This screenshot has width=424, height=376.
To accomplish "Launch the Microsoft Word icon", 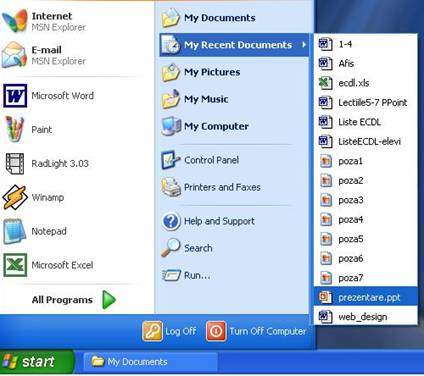I will pyautogui.click(x=15, y=96).
